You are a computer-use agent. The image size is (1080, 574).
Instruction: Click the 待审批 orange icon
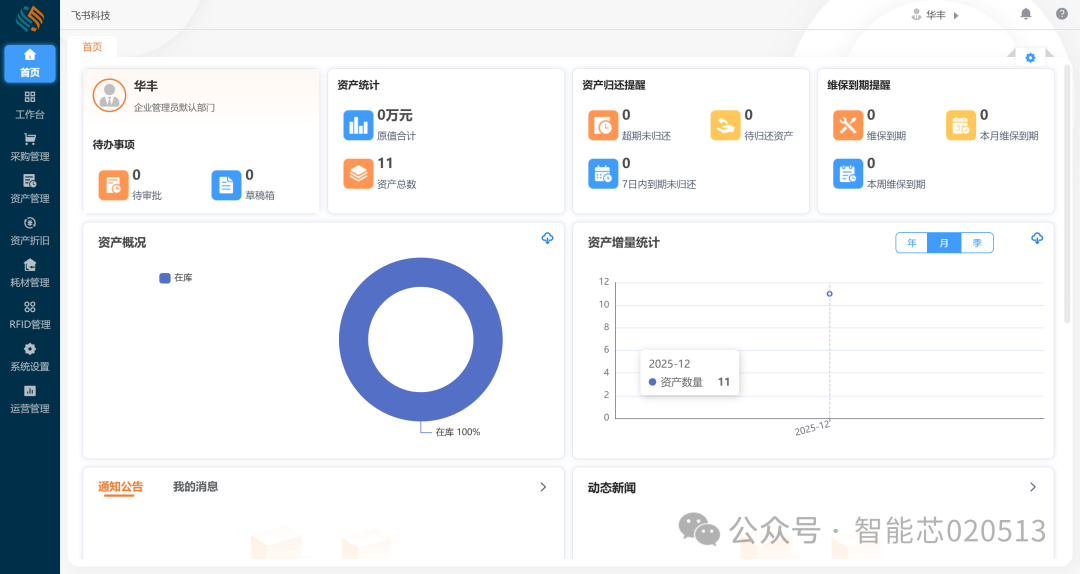pos(112,185)
